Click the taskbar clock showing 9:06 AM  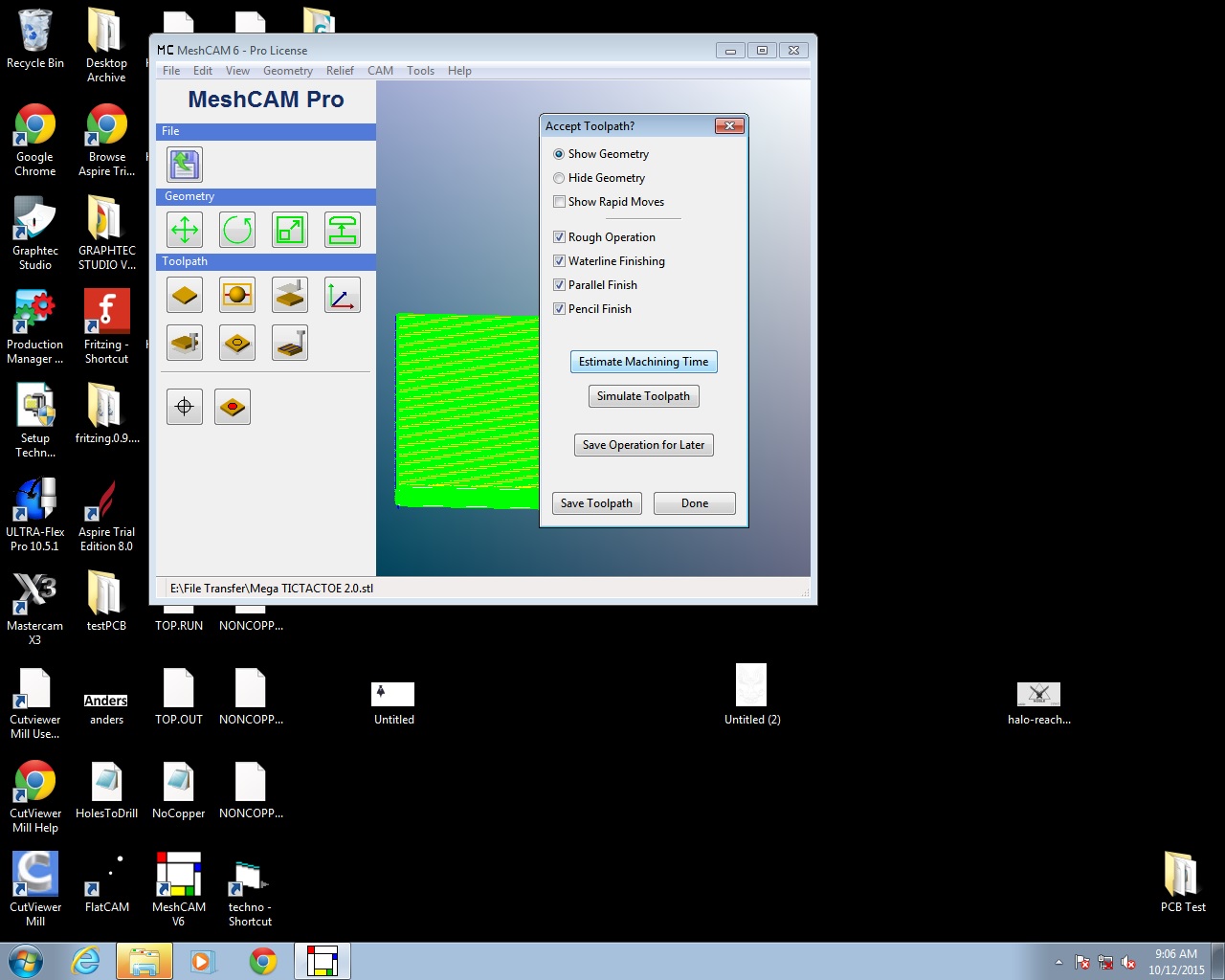(x=1176, y=962)
